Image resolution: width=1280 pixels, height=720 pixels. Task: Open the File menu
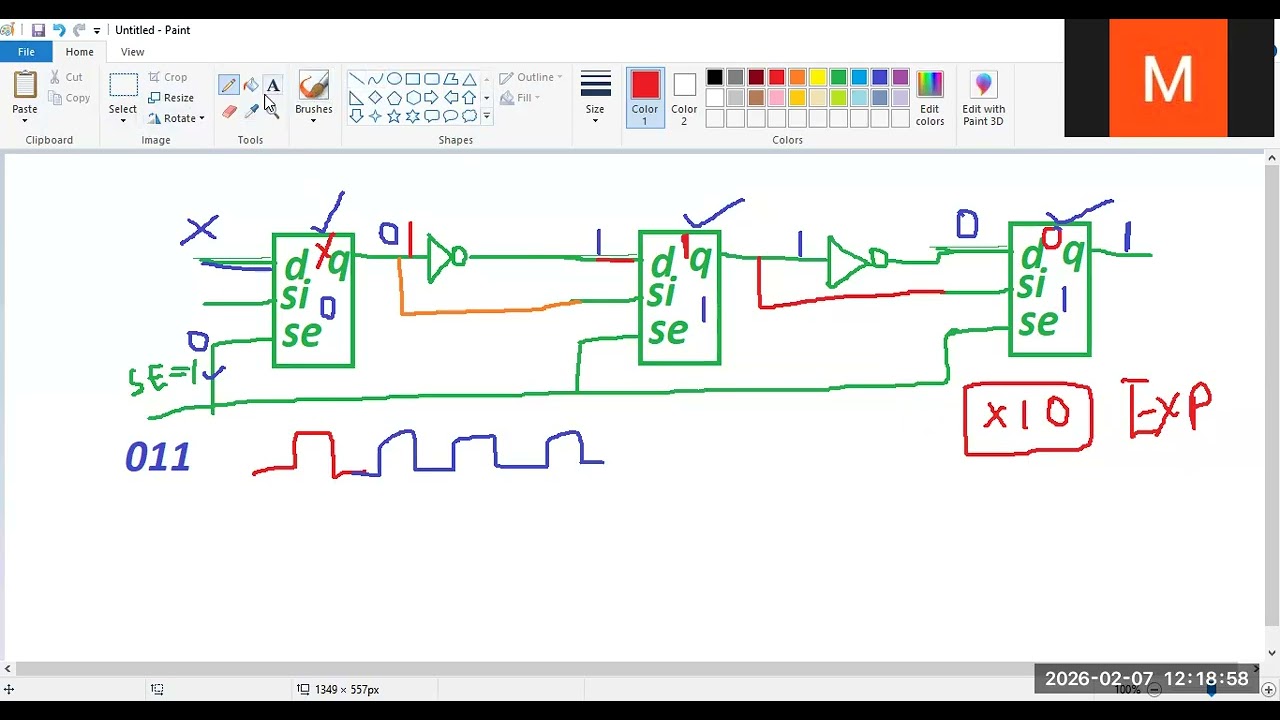click(x=26, y=52)
